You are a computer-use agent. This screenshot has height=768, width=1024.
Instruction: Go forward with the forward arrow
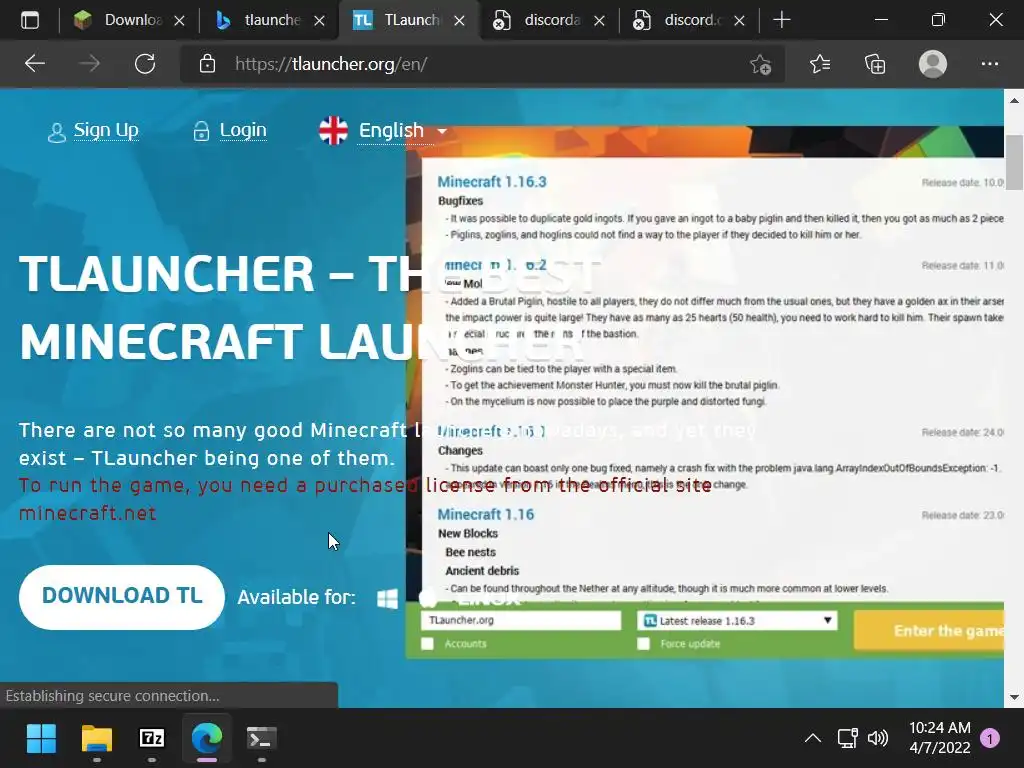click(89, 64)
